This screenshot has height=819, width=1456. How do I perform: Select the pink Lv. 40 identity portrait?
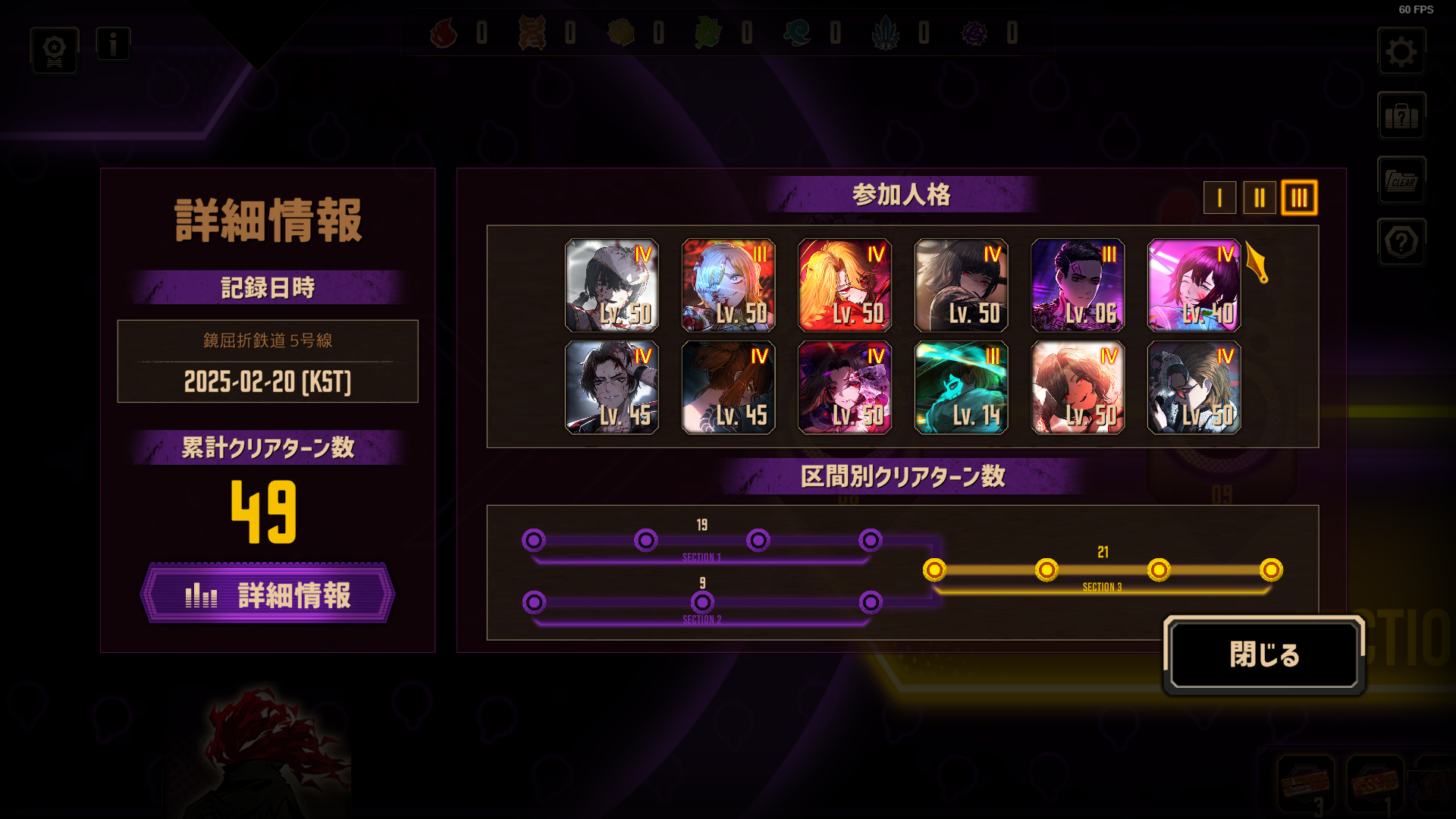click(x=1194, y=285)
